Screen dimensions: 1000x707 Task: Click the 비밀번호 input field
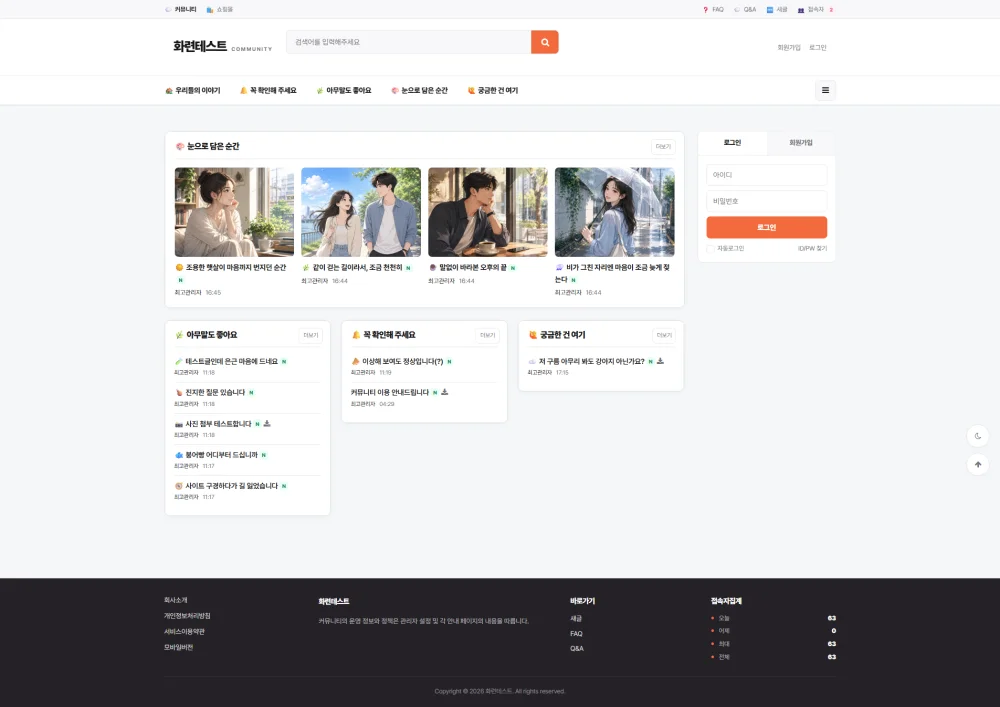(x=767, y=201)
